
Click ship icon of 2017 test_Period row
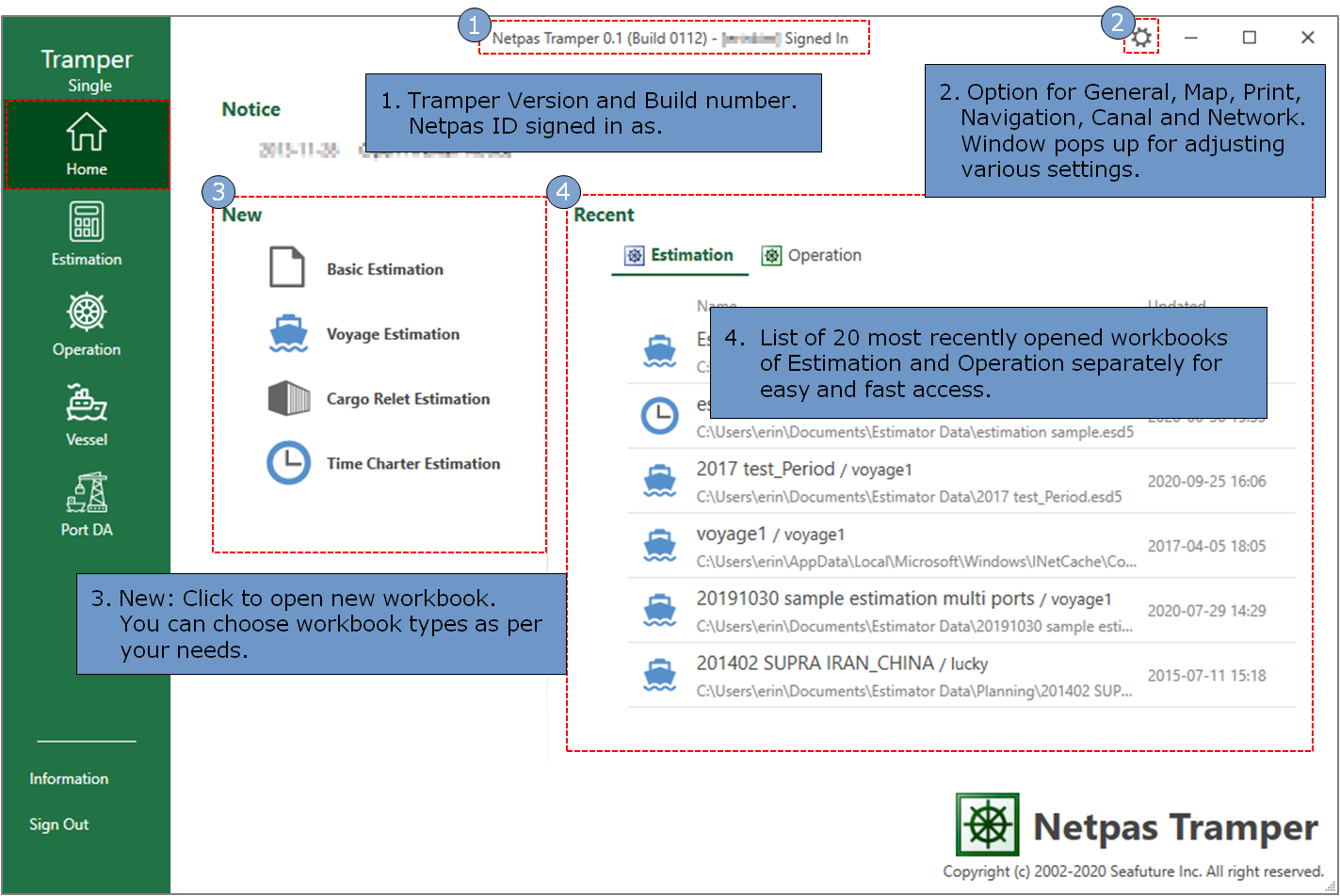coord(659,481)
